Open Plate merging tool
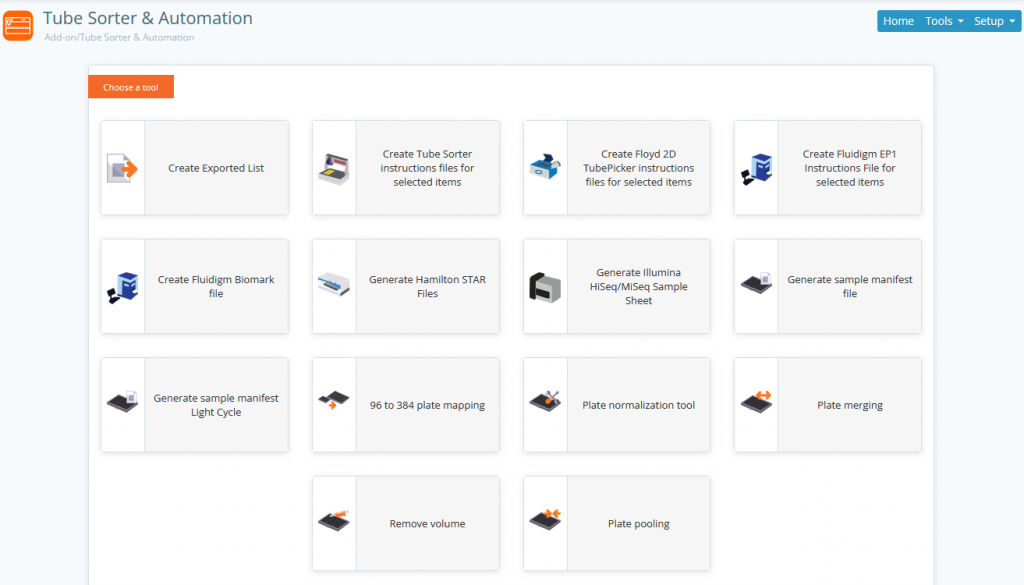This screenshot has width=1024, height=585. 828,405
